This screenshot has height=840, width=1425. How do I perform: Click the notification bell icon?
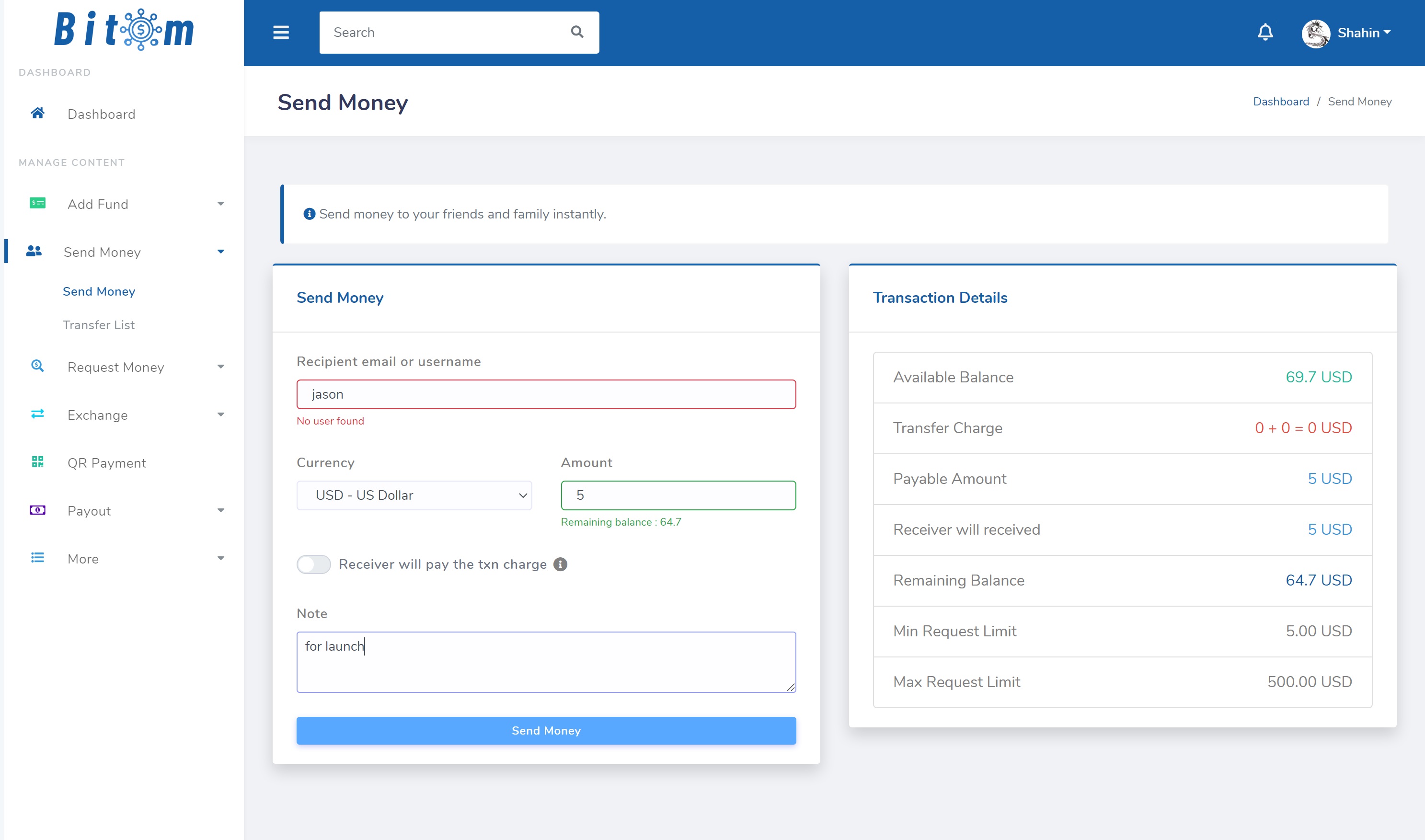pos(1265,33)
